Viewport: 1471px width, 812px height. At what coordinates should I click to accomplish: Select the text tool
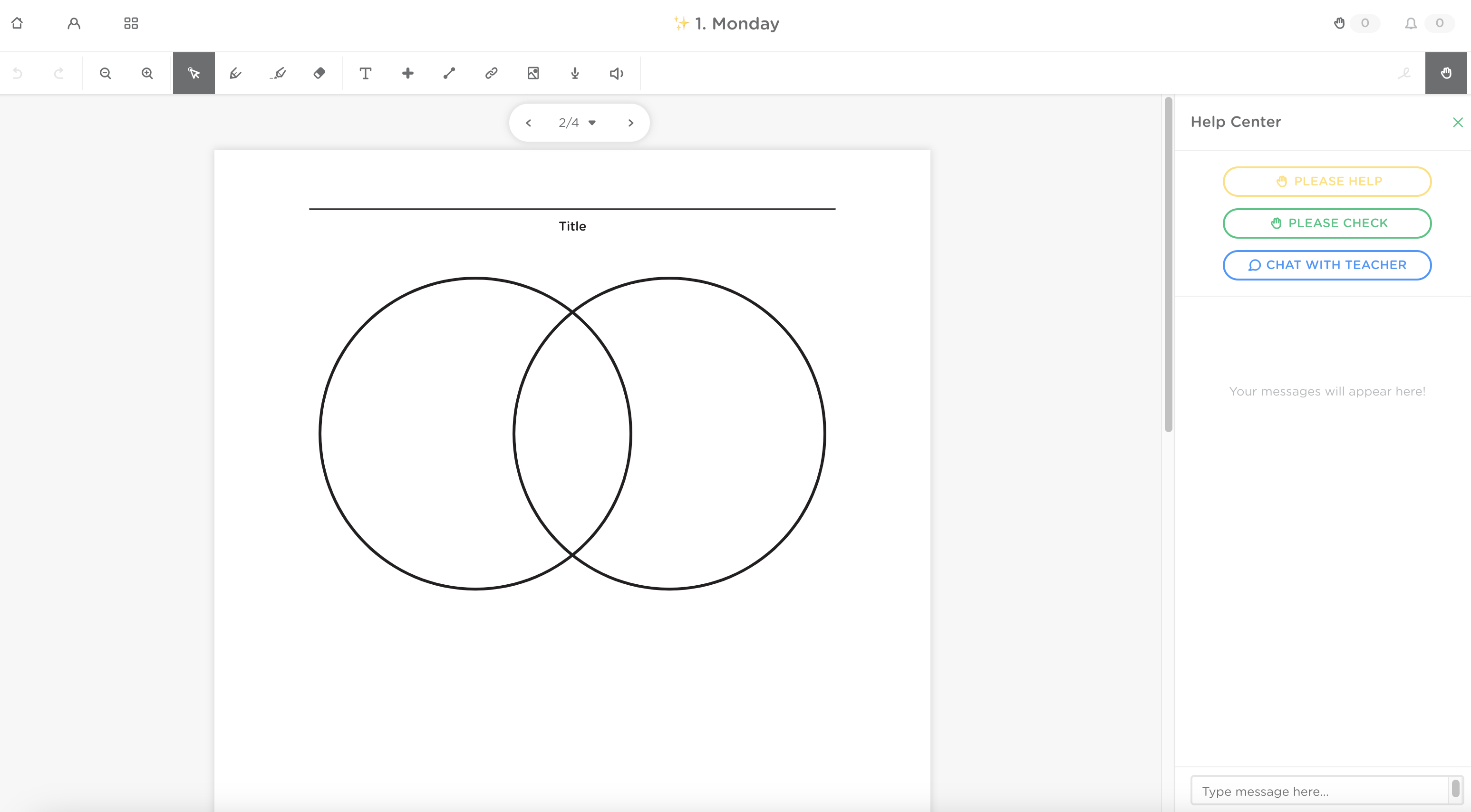[x=366, y=73]
